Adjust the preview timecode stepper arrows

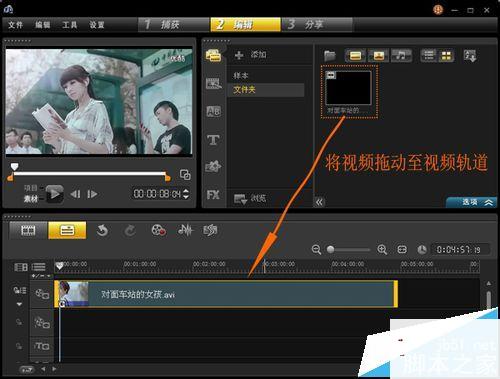click(186, 194)
